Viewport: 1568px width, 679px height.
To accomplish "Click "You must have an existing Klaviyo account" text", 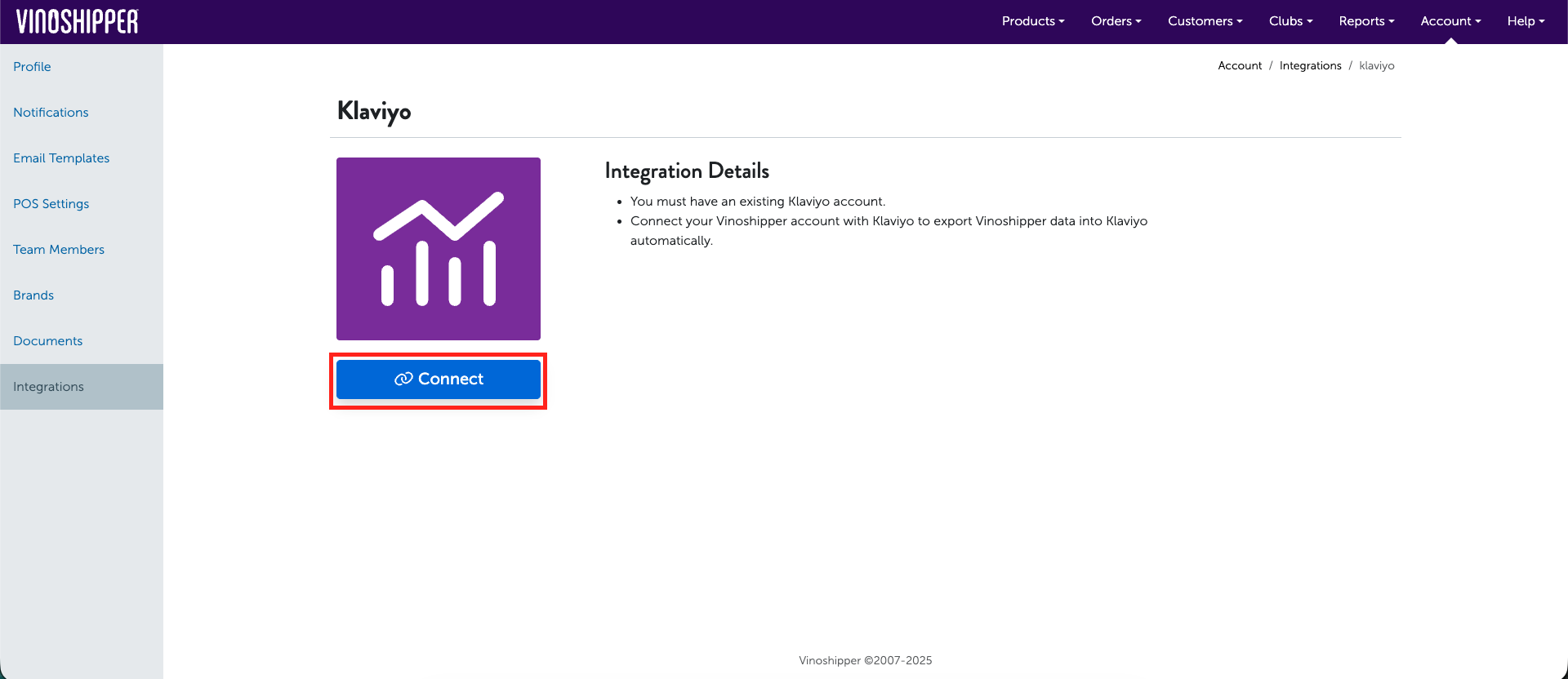I will [x=758, y=202].
